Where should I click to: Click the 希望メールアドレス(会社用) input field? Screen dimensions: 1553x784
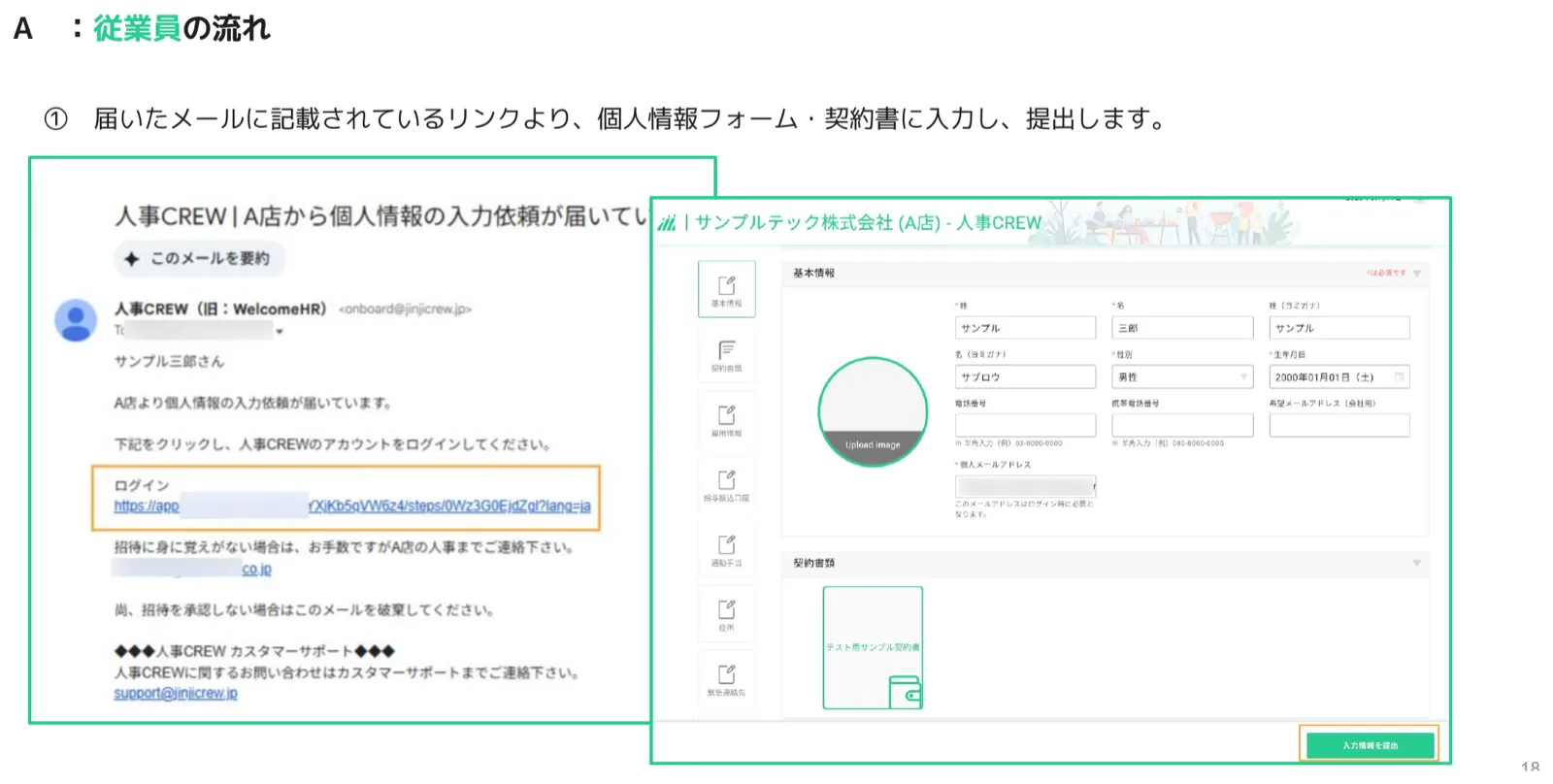click(1339, 425)
